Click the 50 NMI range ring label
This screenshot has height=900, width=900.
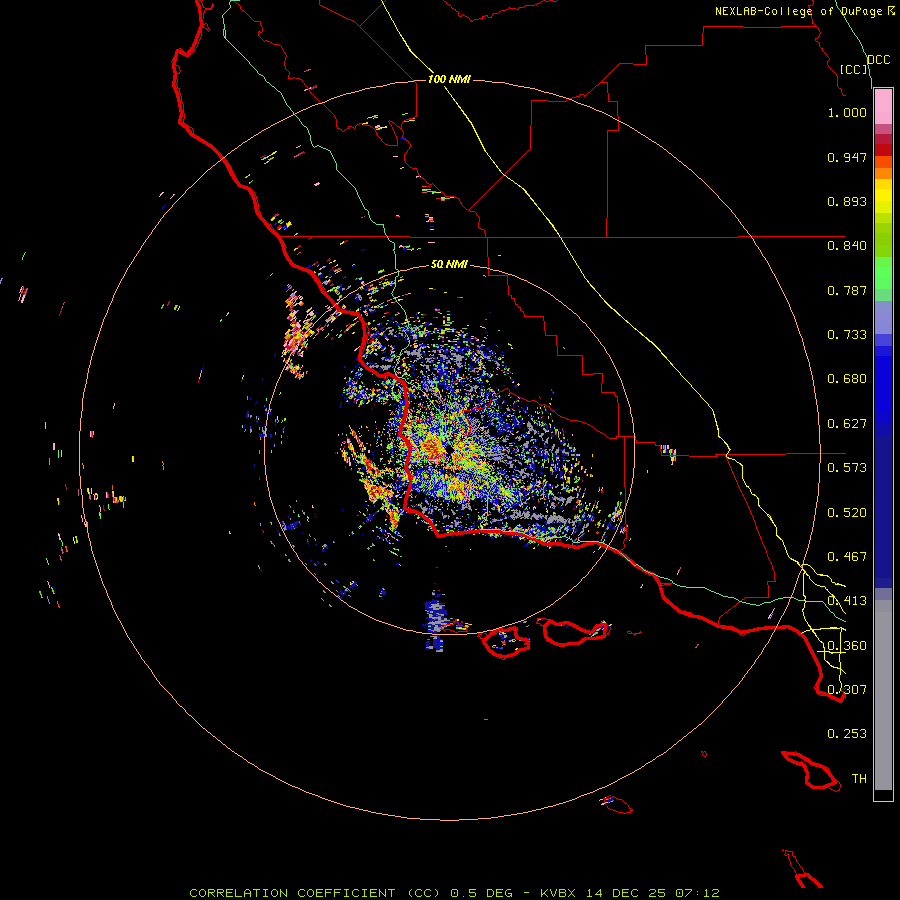coord(449,264)
